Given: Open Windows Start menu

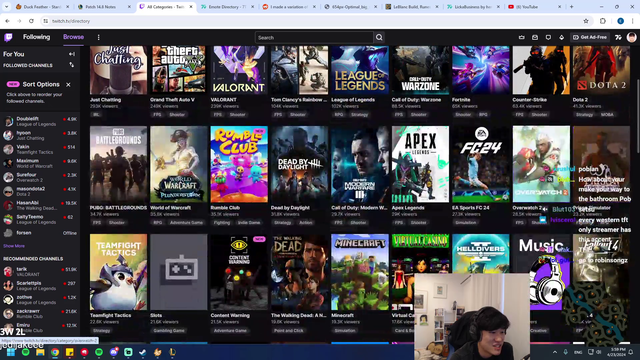Looking at the screenshot, I should [11, 352].
